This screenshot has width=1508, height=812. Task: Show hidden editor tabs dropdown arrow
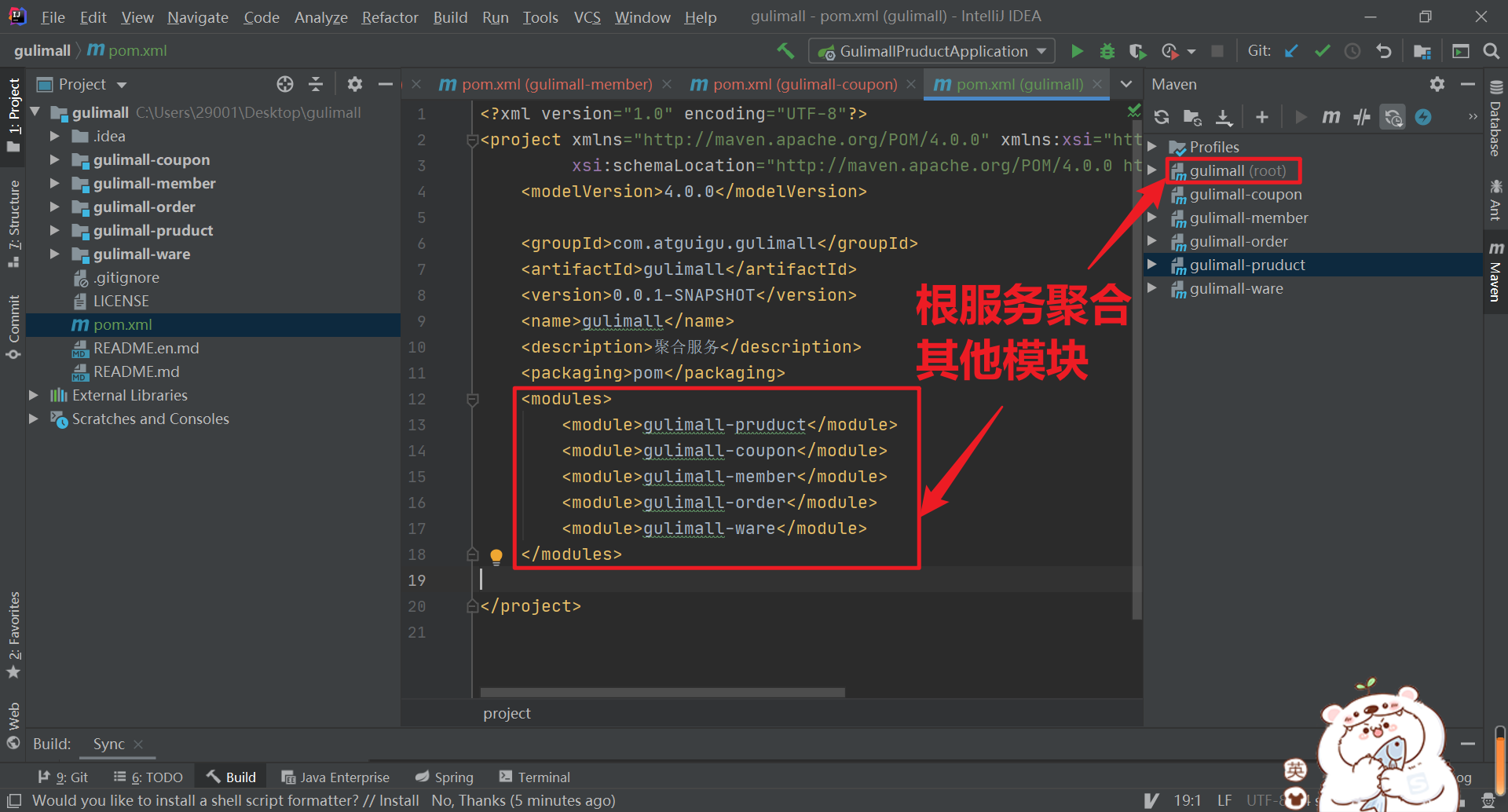(x=1126, y=84)
